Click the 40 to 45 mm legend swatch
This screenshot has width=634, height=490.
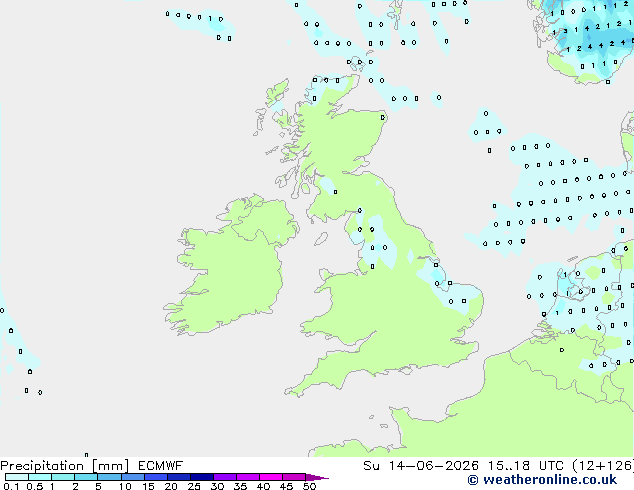point(271,477)
